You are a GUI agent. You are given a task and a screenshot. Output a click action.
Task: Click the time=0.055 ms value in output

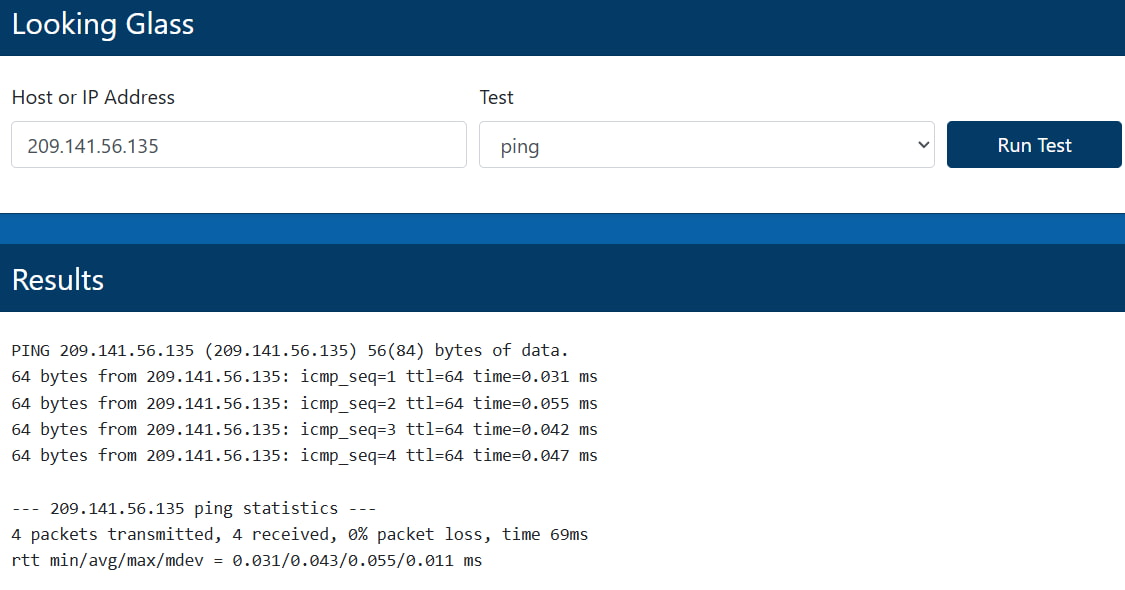click(x=535, y=403)
